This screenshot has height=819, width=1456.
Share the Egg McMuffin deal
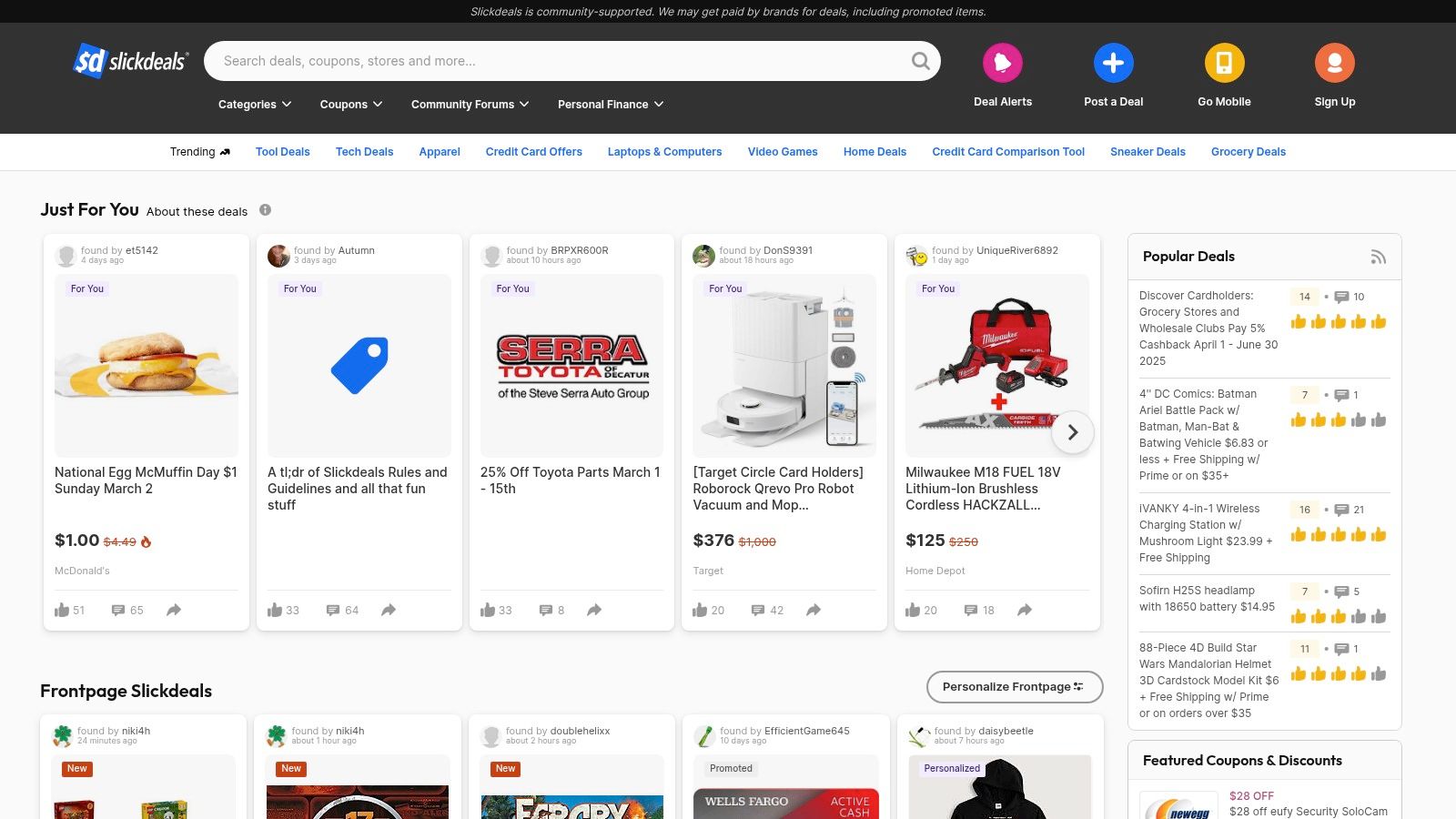pyautogui.click(x=174, y=610)
